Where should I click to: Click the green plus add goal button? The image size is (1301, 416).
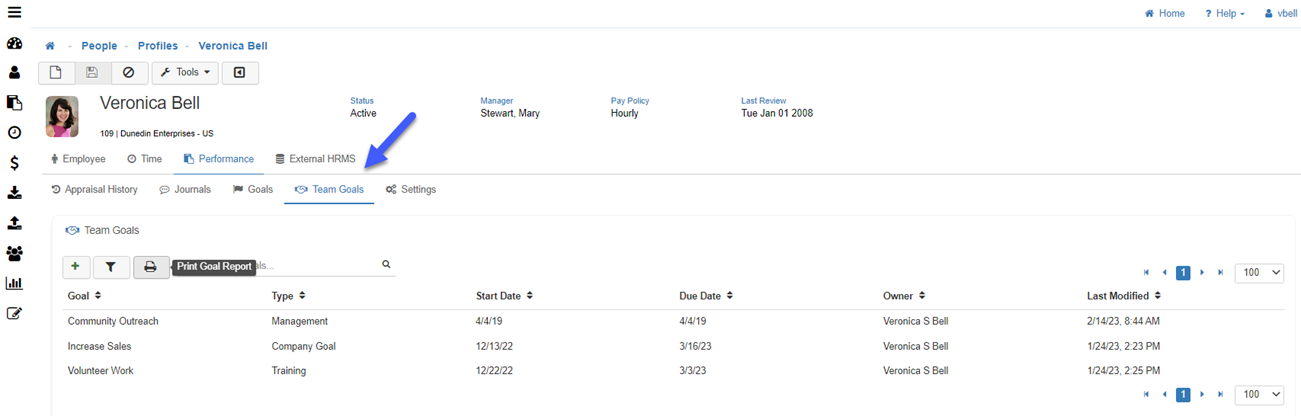coord(76,267)
